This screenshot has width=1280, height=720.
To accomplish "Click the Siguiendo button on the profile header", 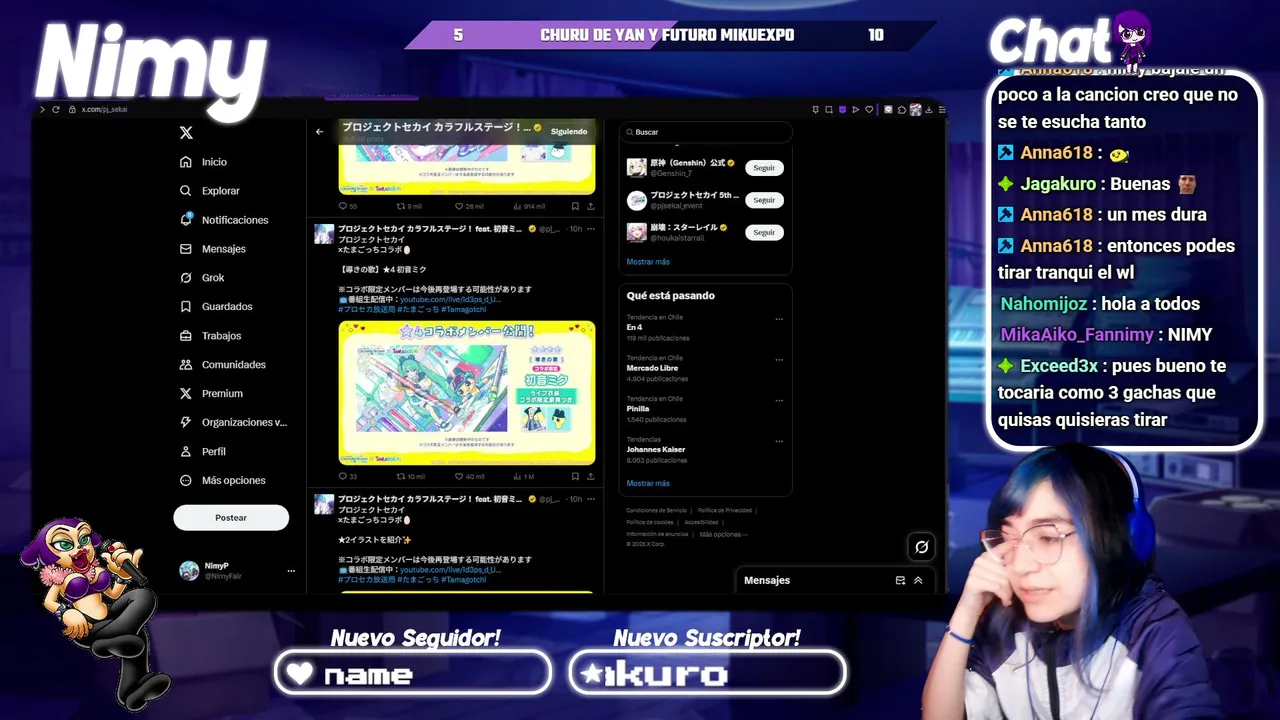I will (569, 132).
